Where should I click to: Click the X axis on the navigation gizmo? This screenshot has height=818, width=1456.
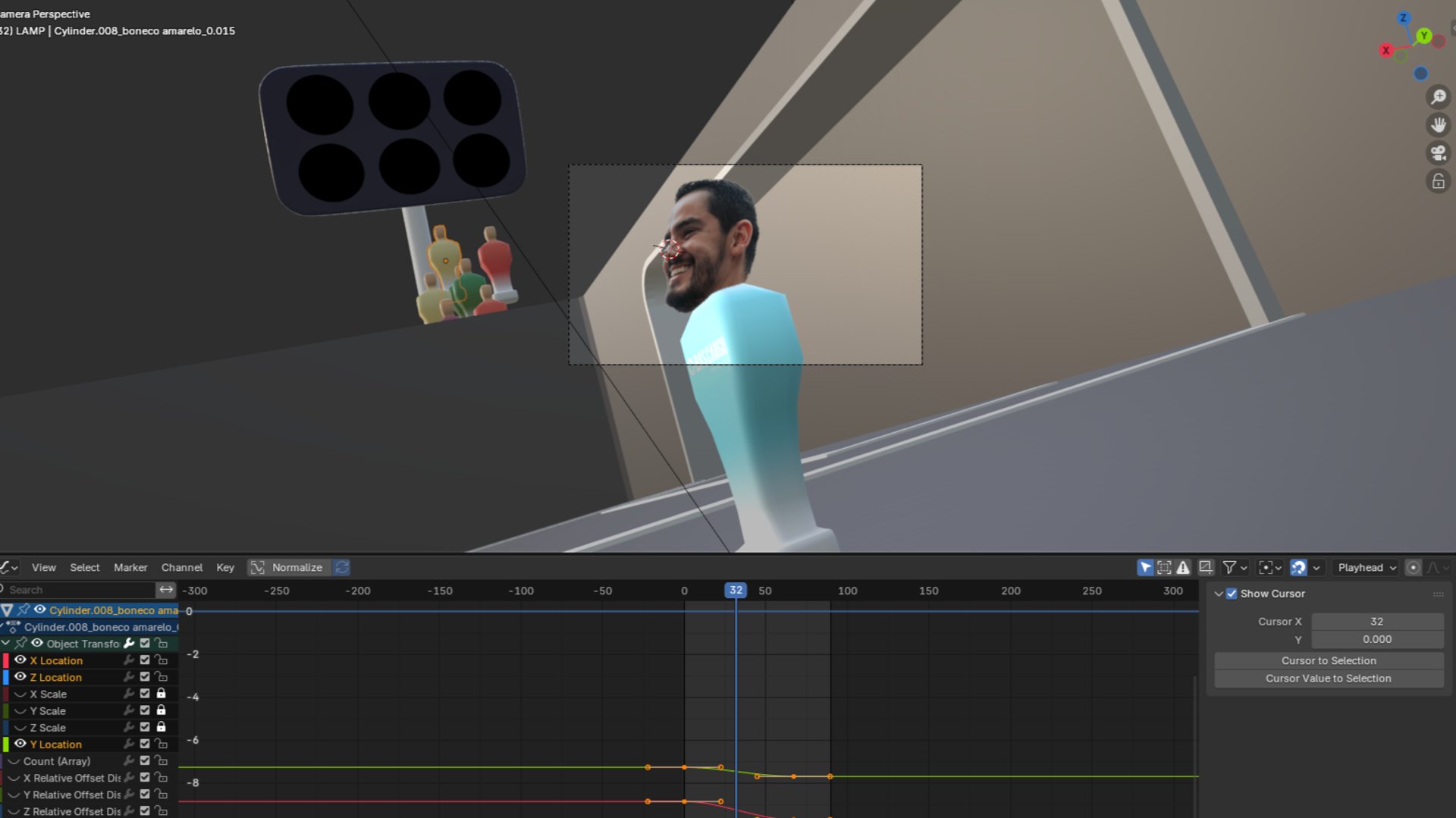coord(1385,51)
